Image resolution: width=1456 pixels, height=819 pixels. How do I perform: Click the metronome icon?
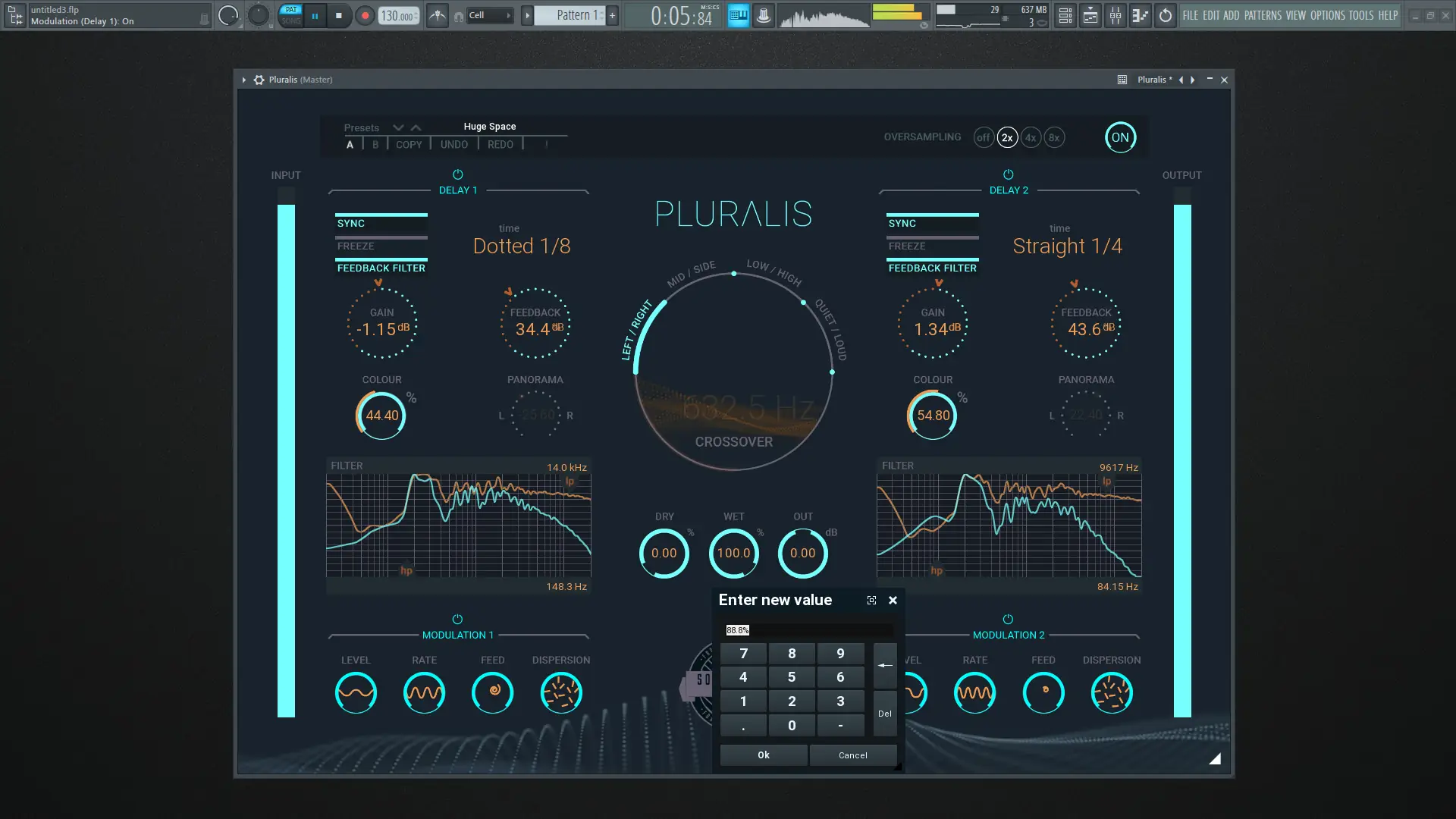click(437, 15)
